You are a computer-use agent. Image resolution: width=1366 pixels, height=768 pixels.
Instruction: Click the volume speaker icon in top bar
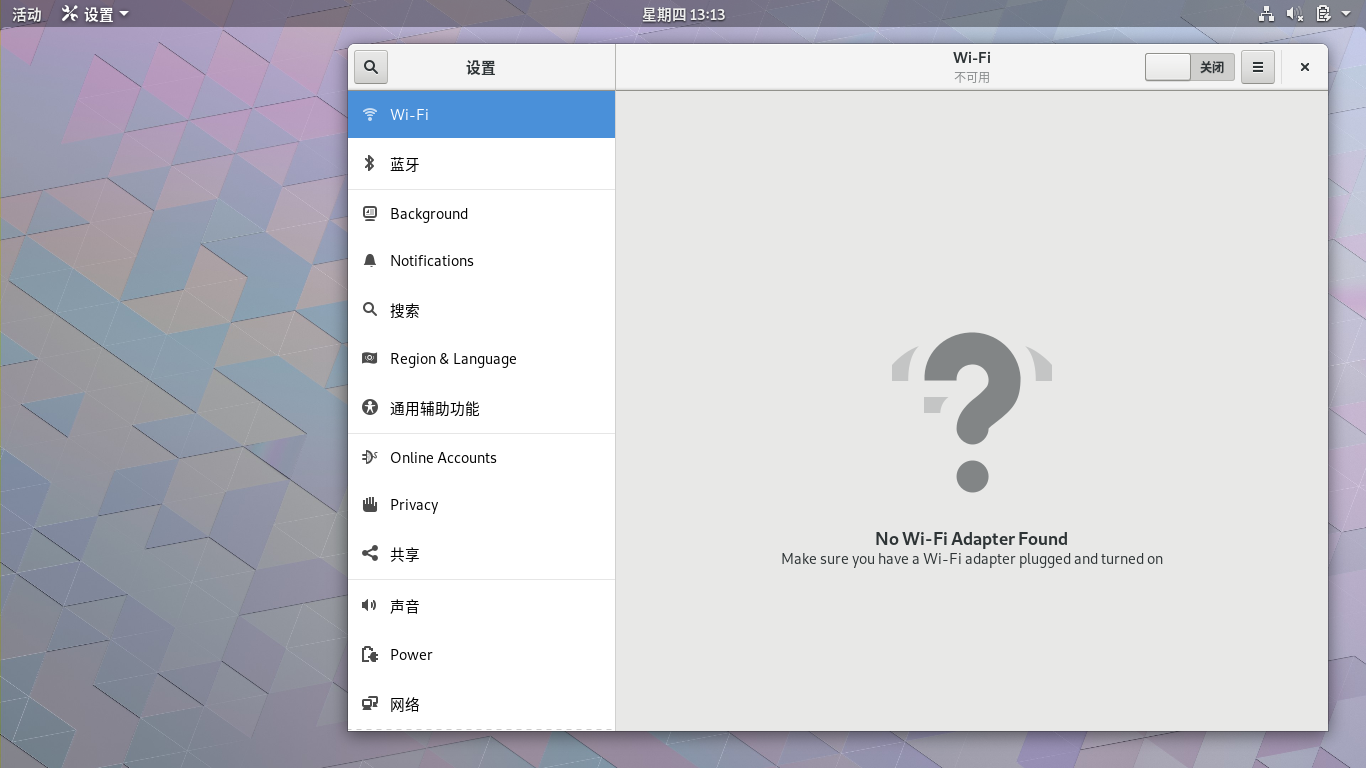1294,14
